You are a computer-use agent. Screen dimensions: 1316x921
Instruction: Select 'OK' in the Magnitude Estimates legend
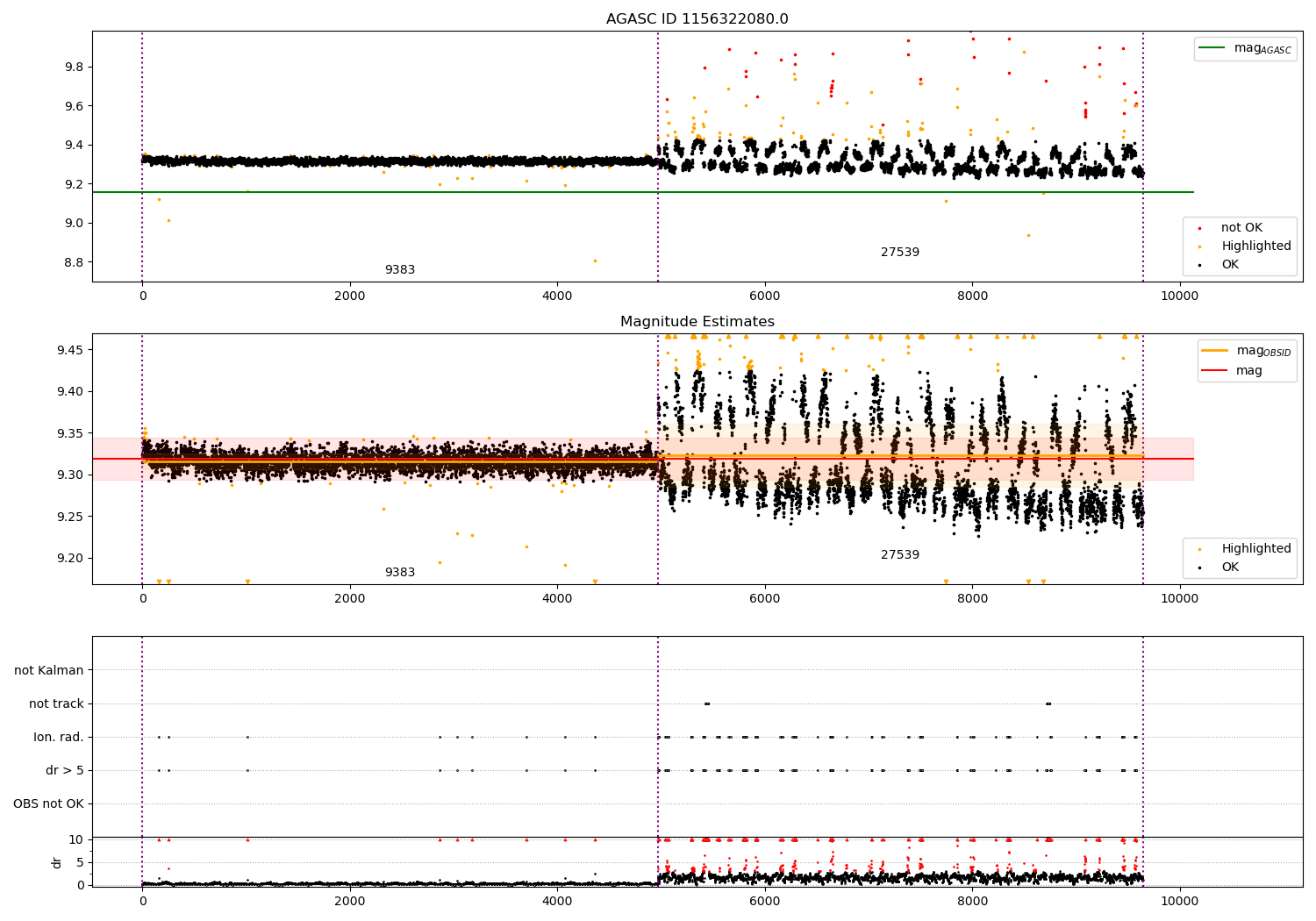(1230, 568)
